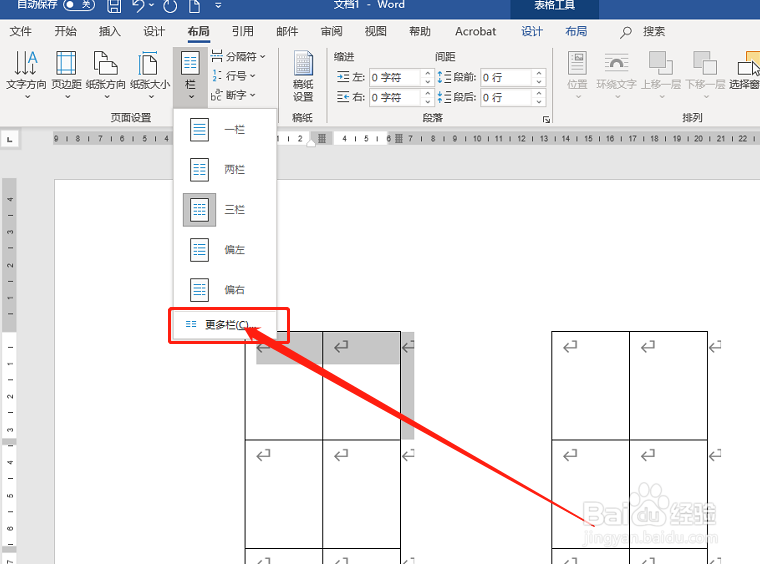The height and width of the screenshot is (564, 760).
Task: Open the 纸张大小 paper size menu
Action: [150, 75]
